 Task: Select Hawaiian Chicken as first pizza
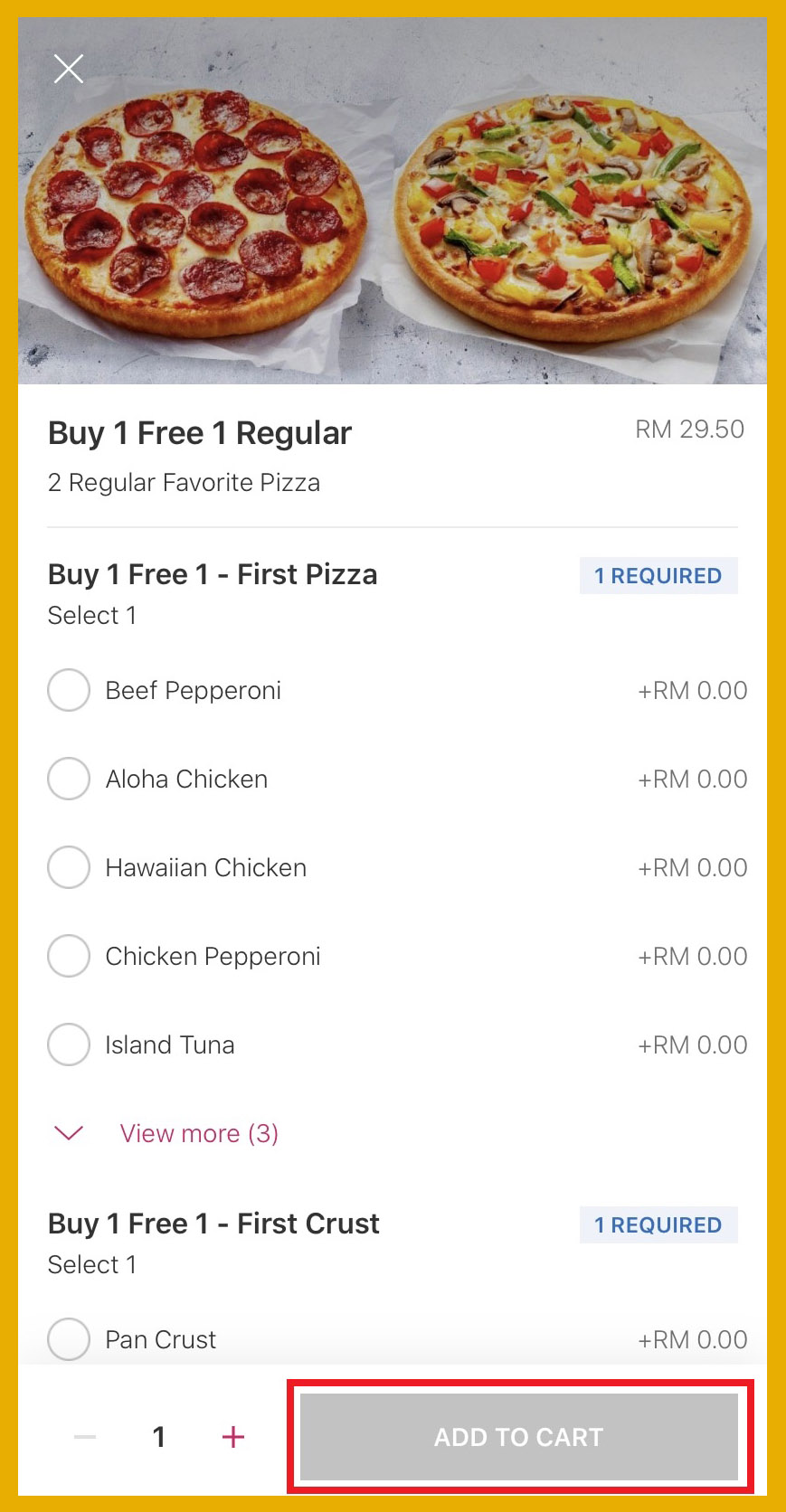(69, 867)
